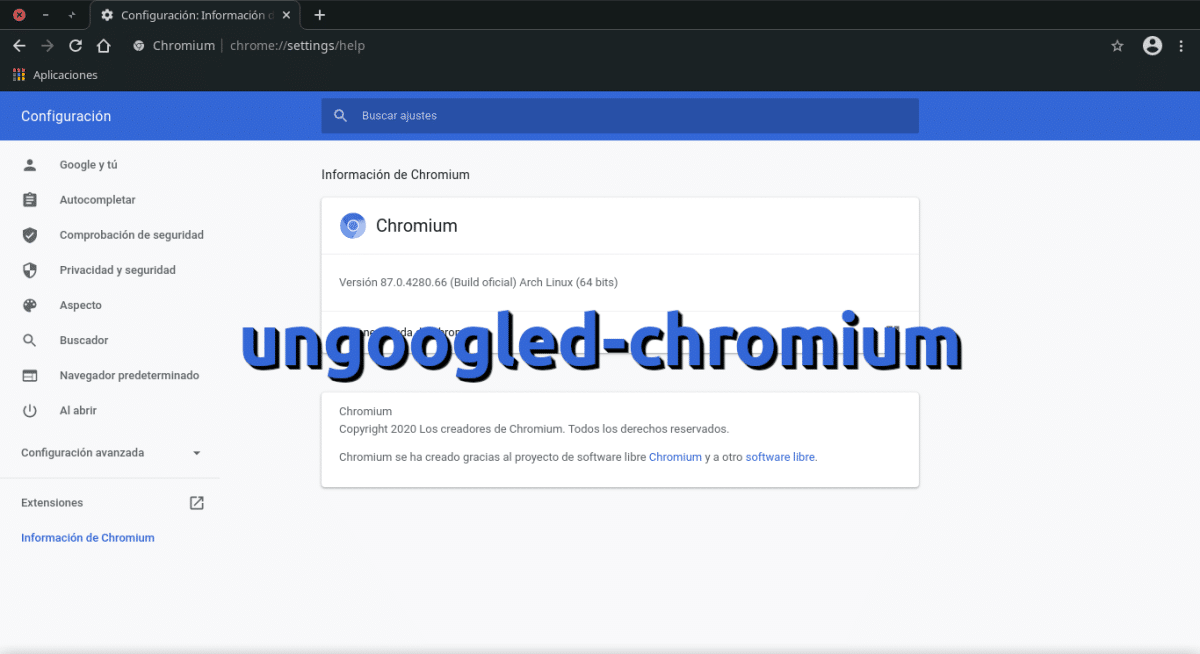Select the Aspecto palette icon in sidebar

[29, 305]
